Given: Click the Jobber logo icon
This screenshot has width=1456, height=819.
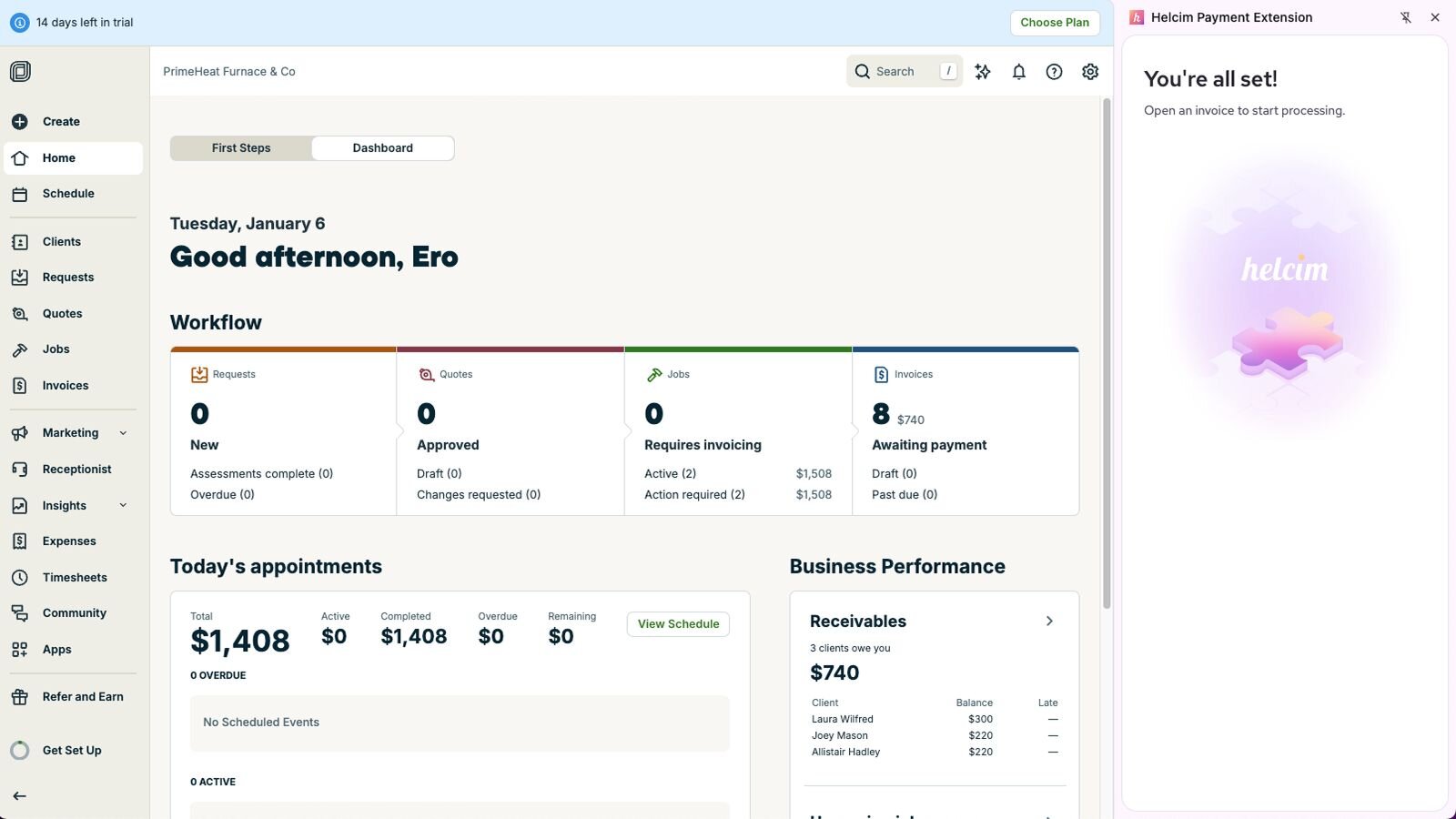Looking at the screenshot, I should (x=20, y=71).
